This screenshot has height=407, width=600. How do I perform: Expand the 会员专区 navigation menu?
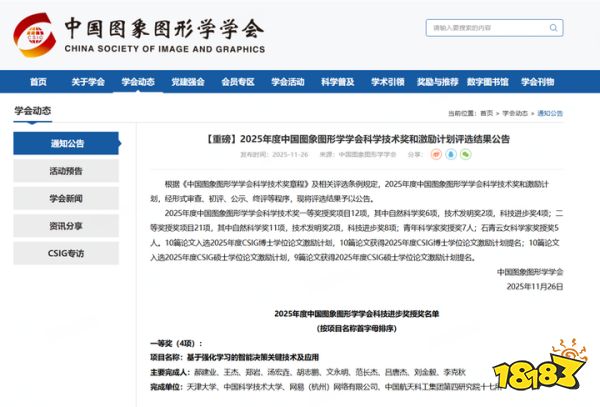[x=237, y=82]
